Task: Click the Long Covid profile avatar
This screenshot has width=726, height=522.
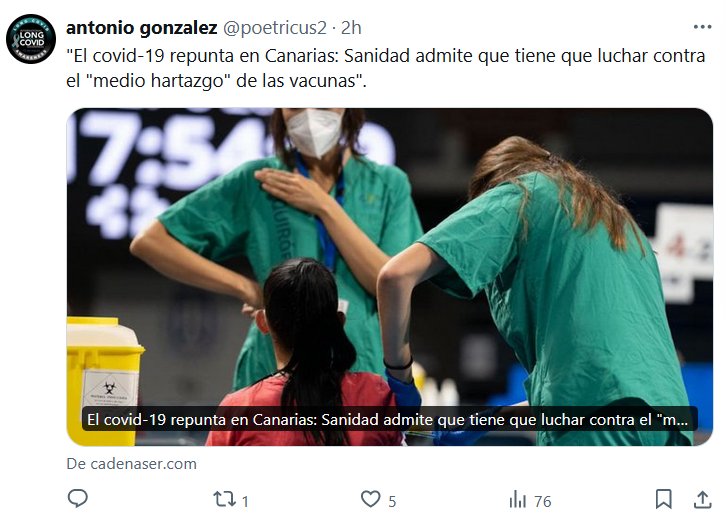Action: [x=31, y=39]
